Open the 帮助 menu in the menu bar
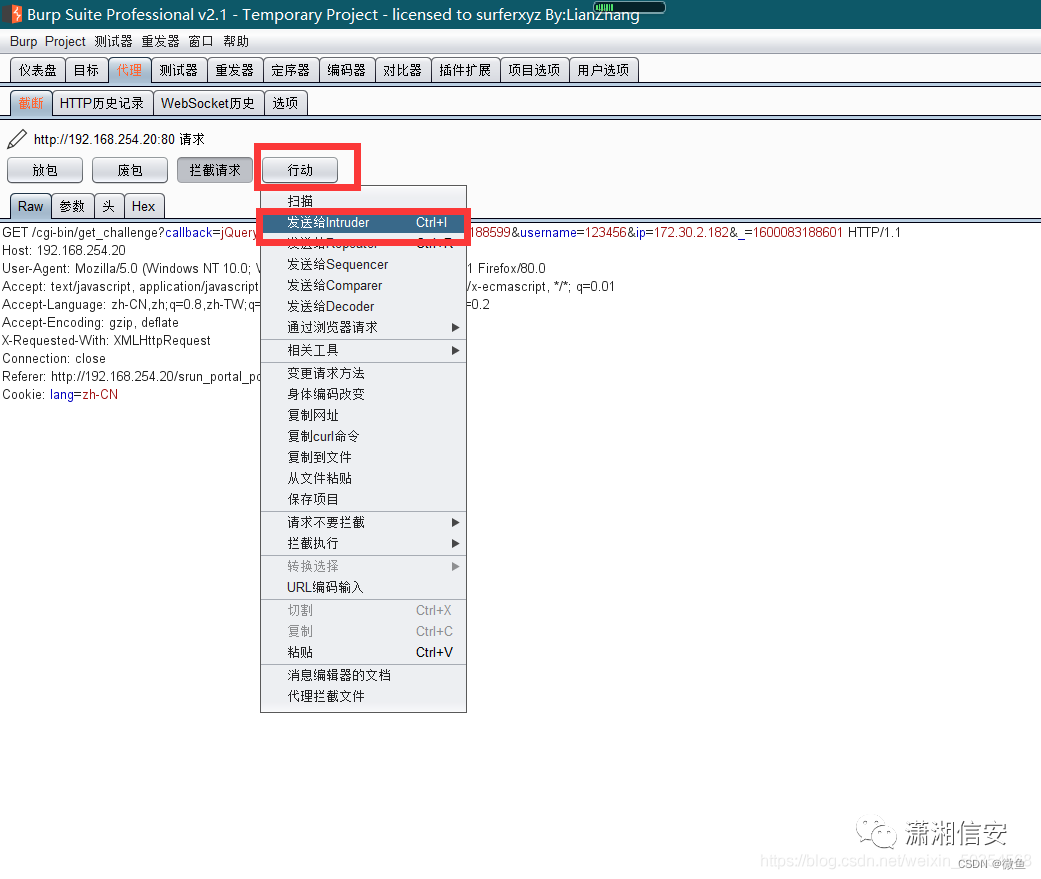The image size is (1041, 879). [x=236, y=41]
